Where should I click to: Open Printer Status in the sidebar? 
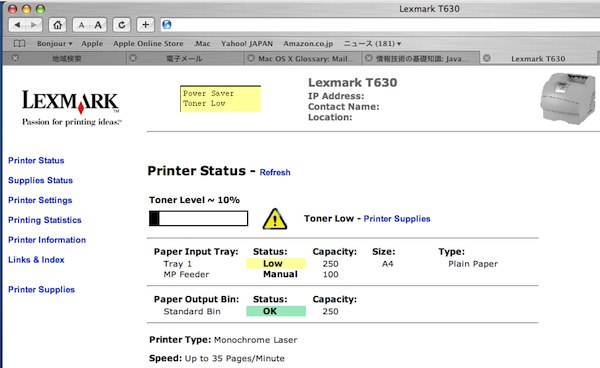[36, 160]
